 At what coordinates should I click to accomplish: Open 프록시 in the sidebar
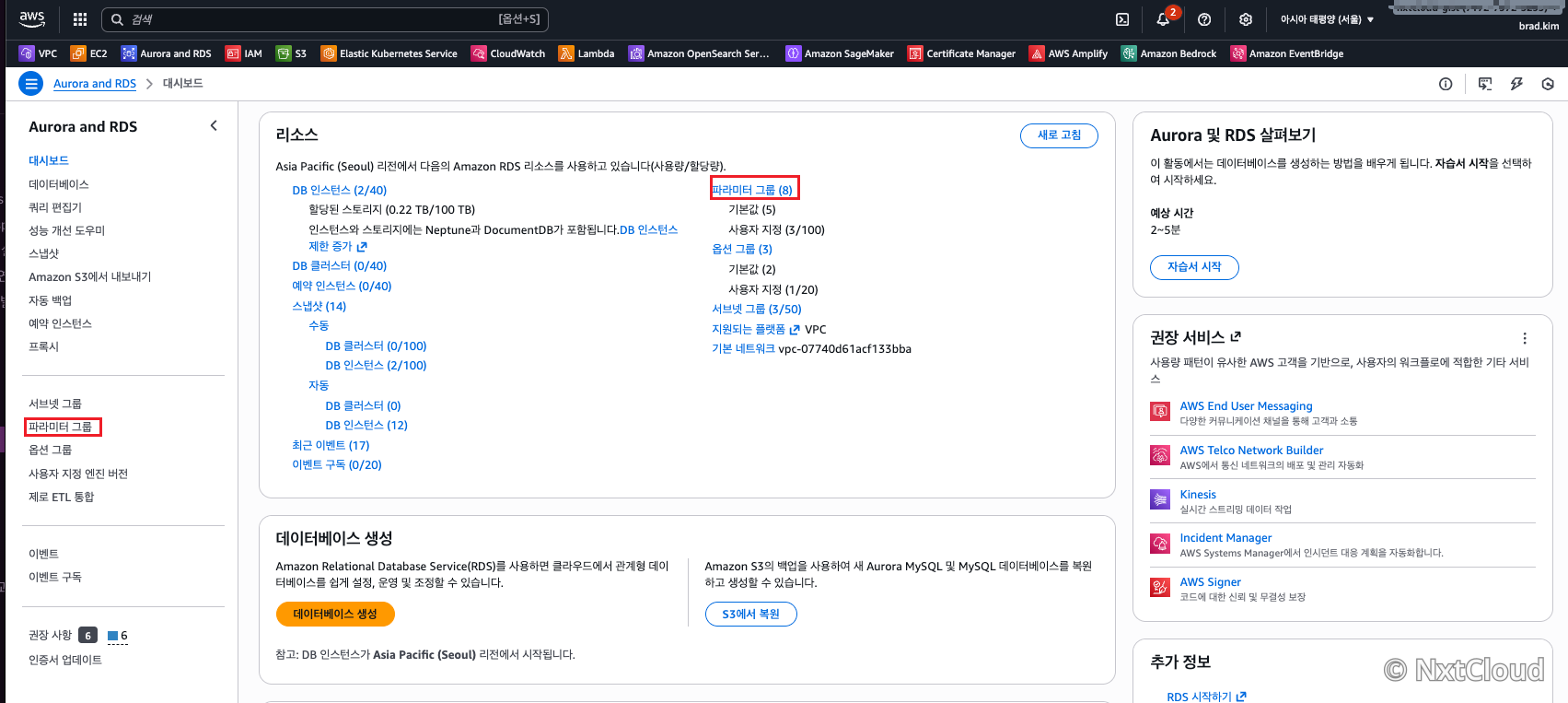(44, 346)
